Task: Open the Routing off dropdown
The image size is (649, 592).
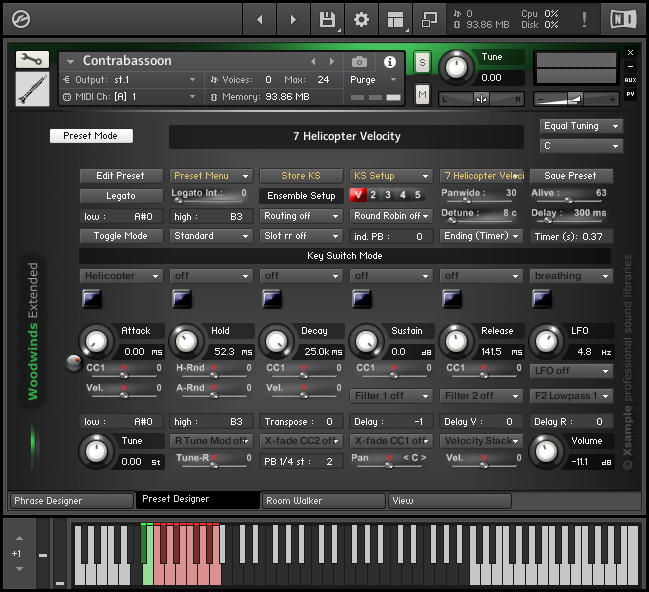Action: click(301, 216)
